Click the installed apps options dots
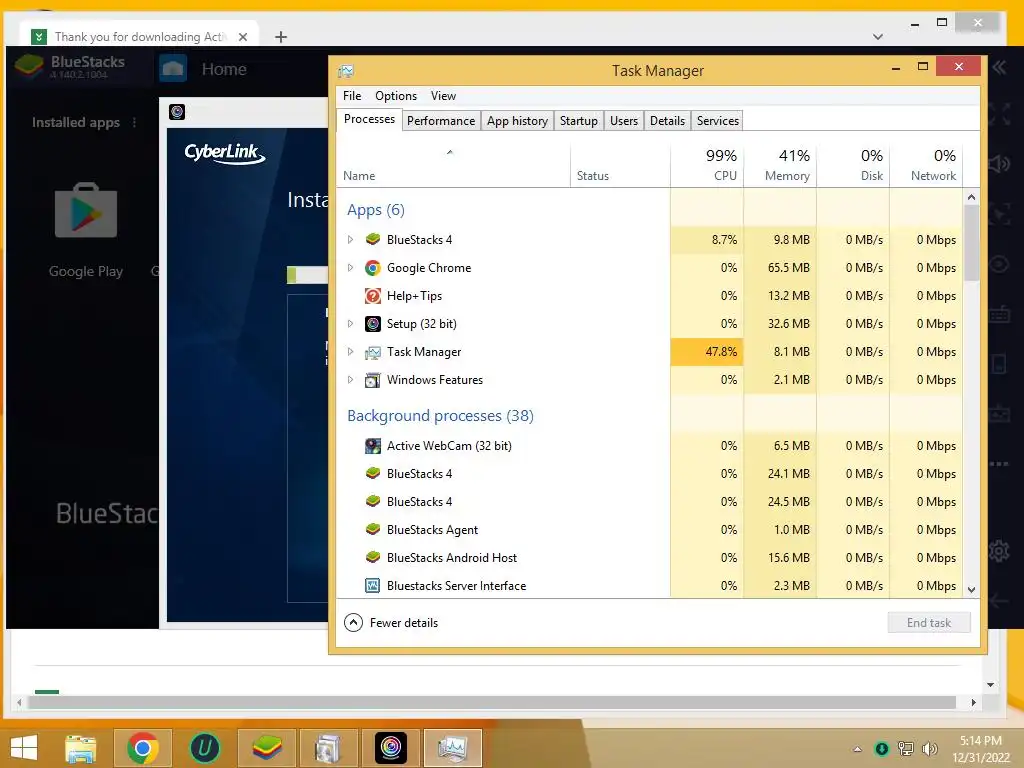Image resolution: width=1024 pixels, height=768 pixels. (x=135, y=122)
